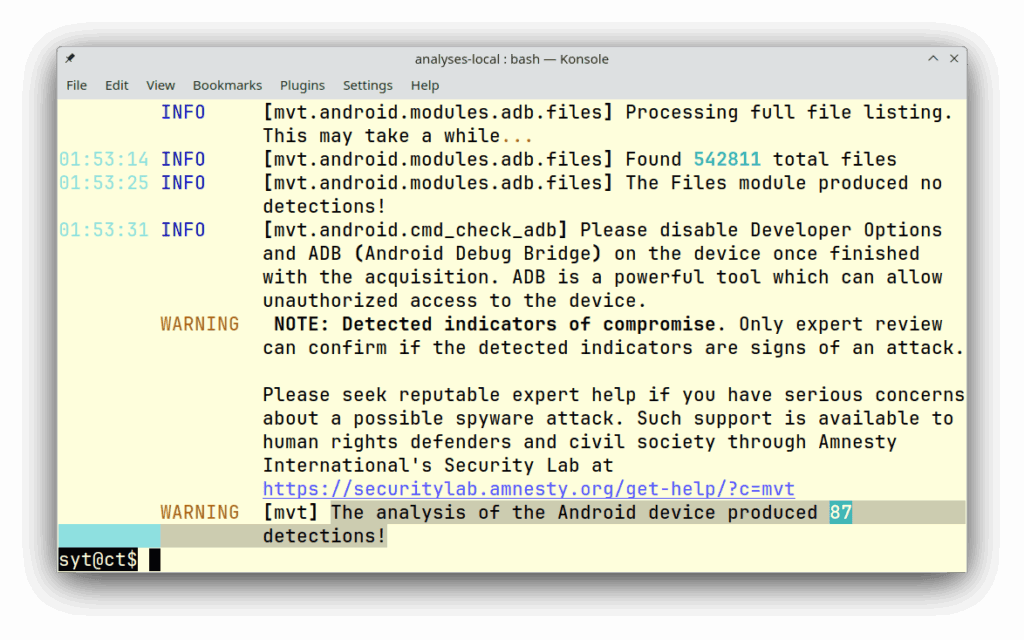
Task: Click the shade/roll-up caret icon
Action: [x=932, y=58]
